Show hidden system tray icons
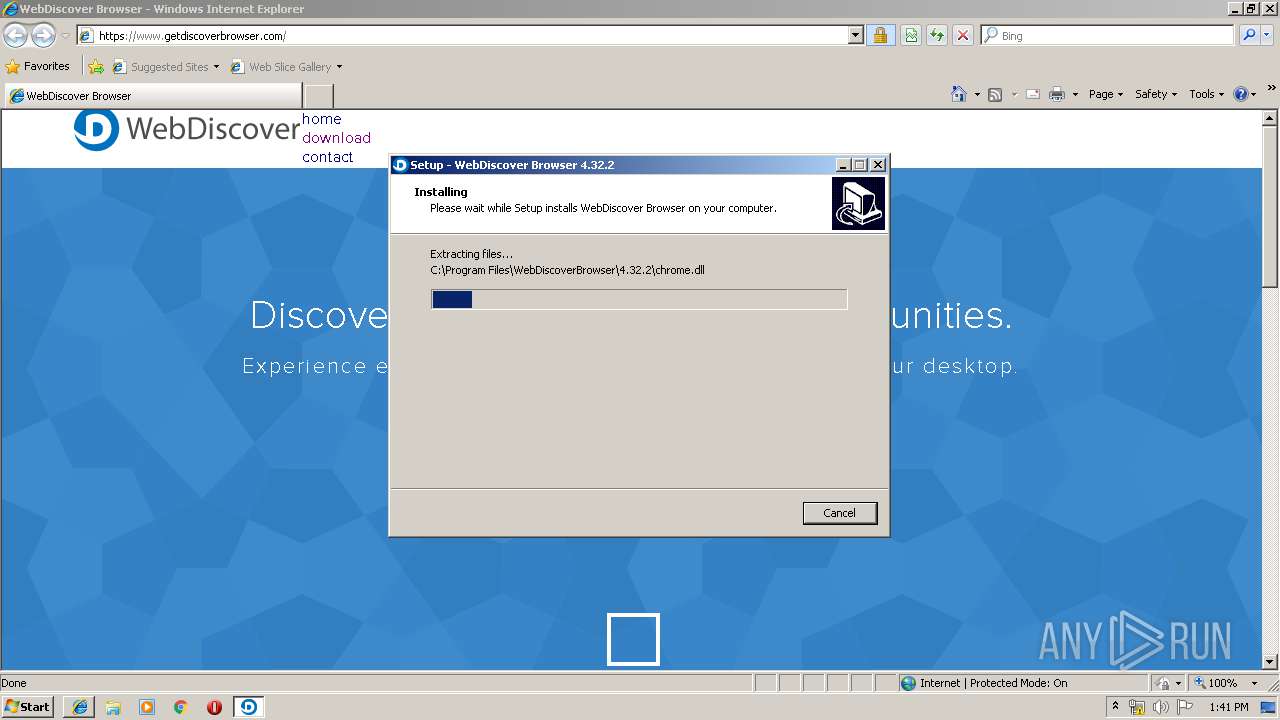Image resolution: width=1280 pixels, height=720 pixels. [1116, 707]
